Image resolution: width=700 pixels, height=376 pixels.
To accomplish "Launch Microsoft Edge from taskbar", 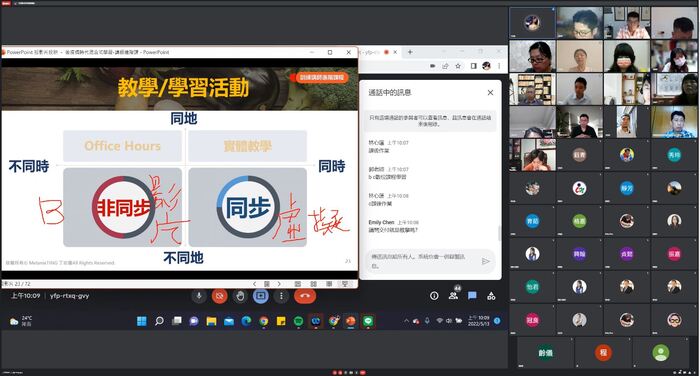I will click(x=246, y=321).
